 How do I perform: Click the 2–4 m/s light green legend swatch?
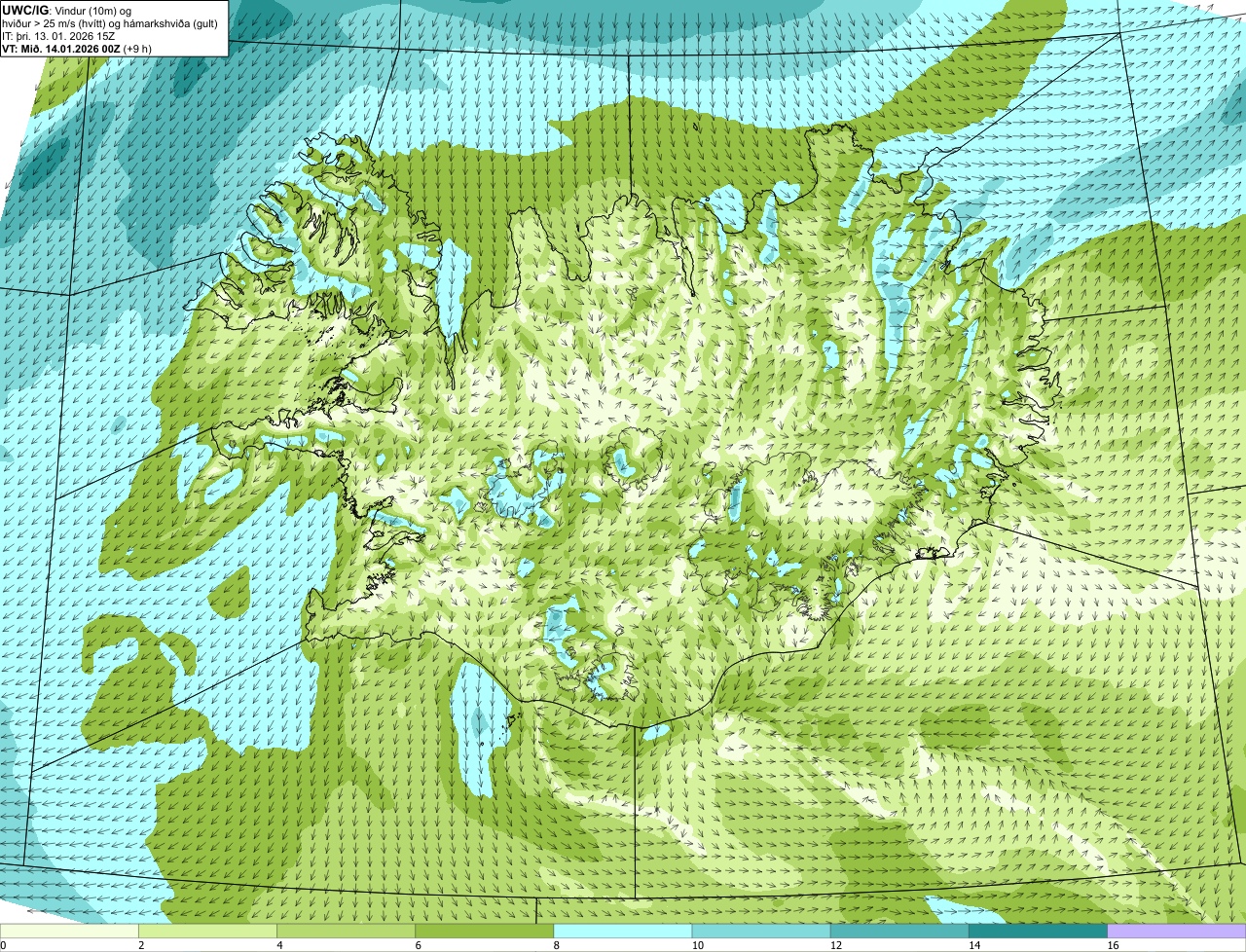[x=208, y=932]
